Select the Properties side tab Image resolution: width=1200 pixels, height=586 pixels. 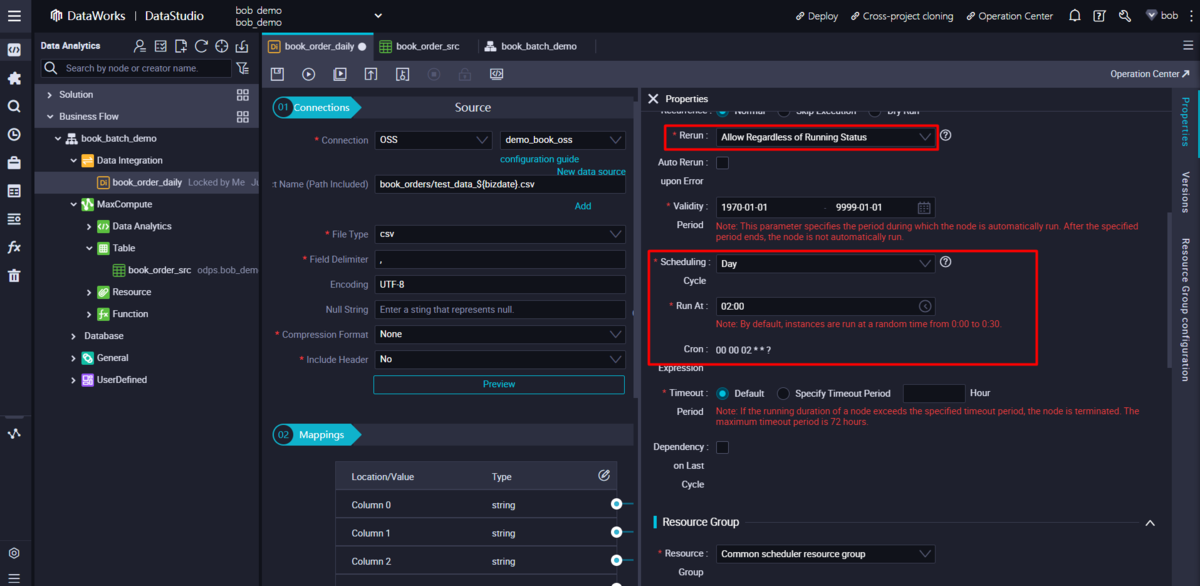[1185, 121]
